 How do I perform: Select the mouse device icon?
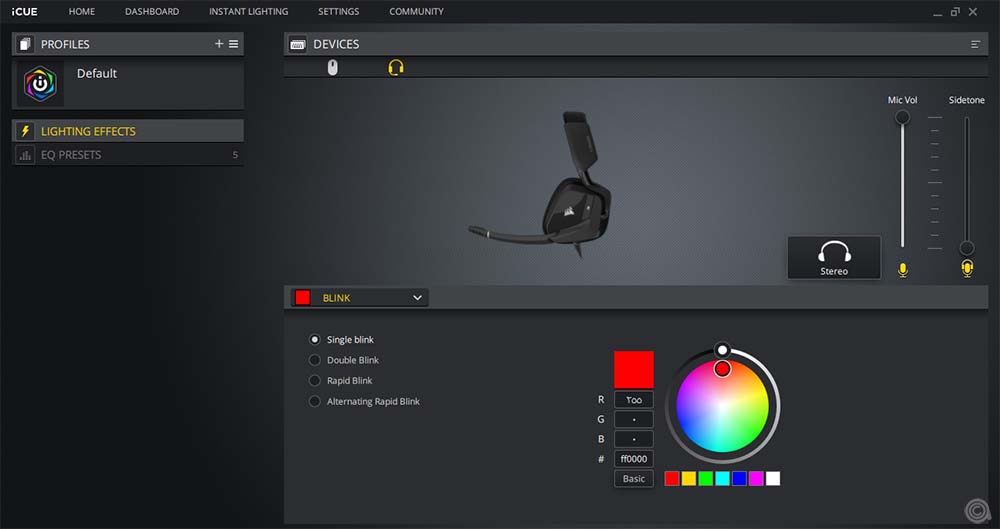[x=333, y=67]
